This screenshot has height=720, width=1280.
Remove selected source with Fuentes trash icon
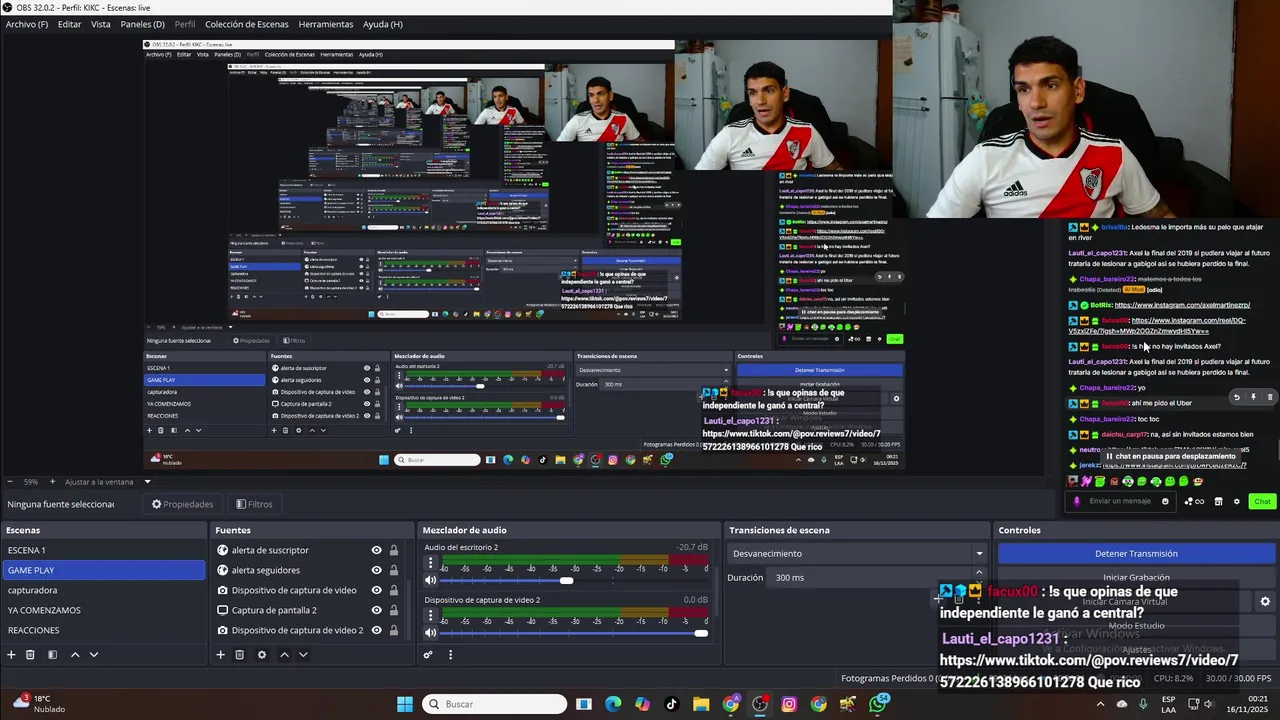pos(239,655)
